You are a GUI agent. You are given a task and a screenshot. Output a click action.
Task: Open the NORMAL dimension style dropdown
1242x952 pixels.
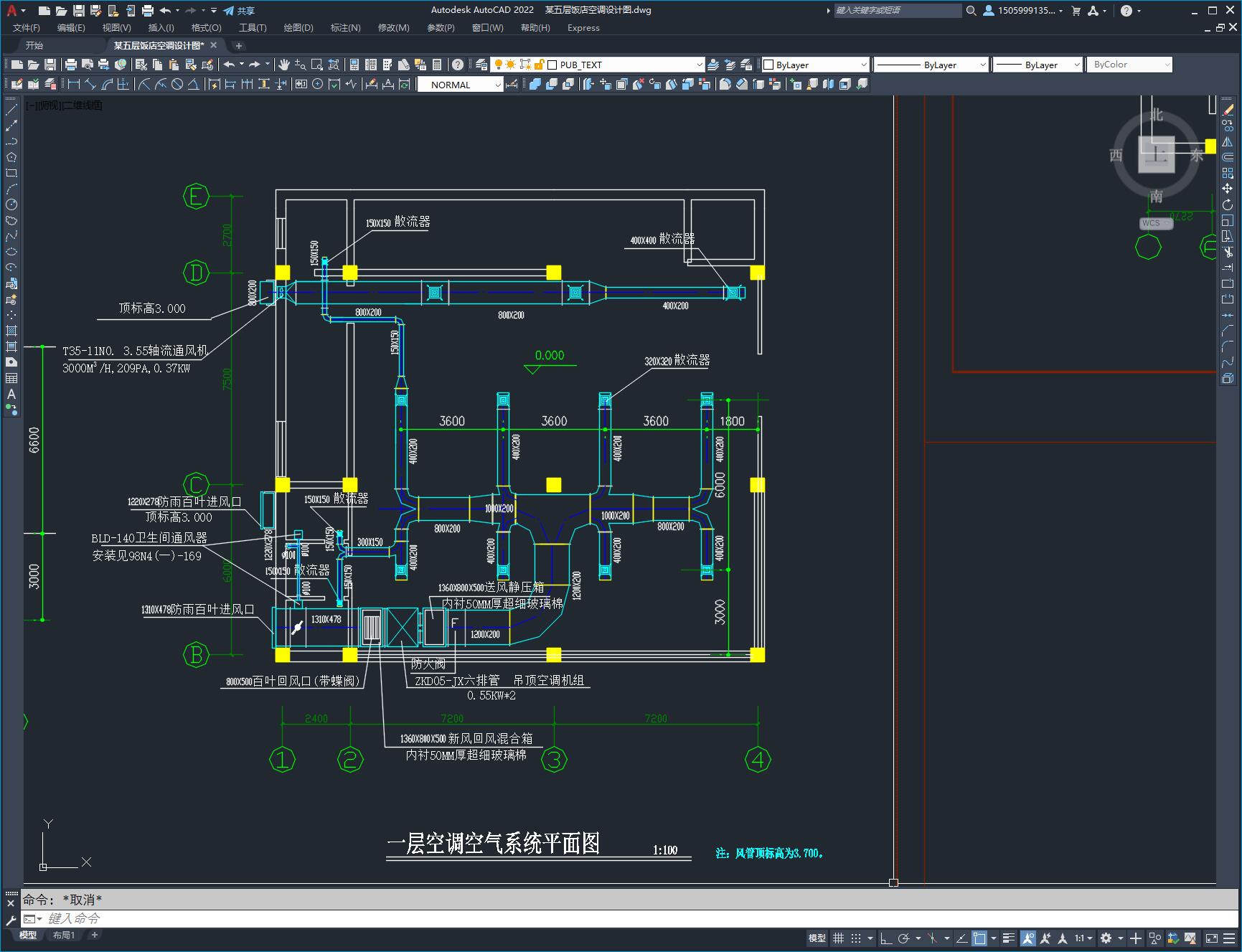click(x=497, y=85)
